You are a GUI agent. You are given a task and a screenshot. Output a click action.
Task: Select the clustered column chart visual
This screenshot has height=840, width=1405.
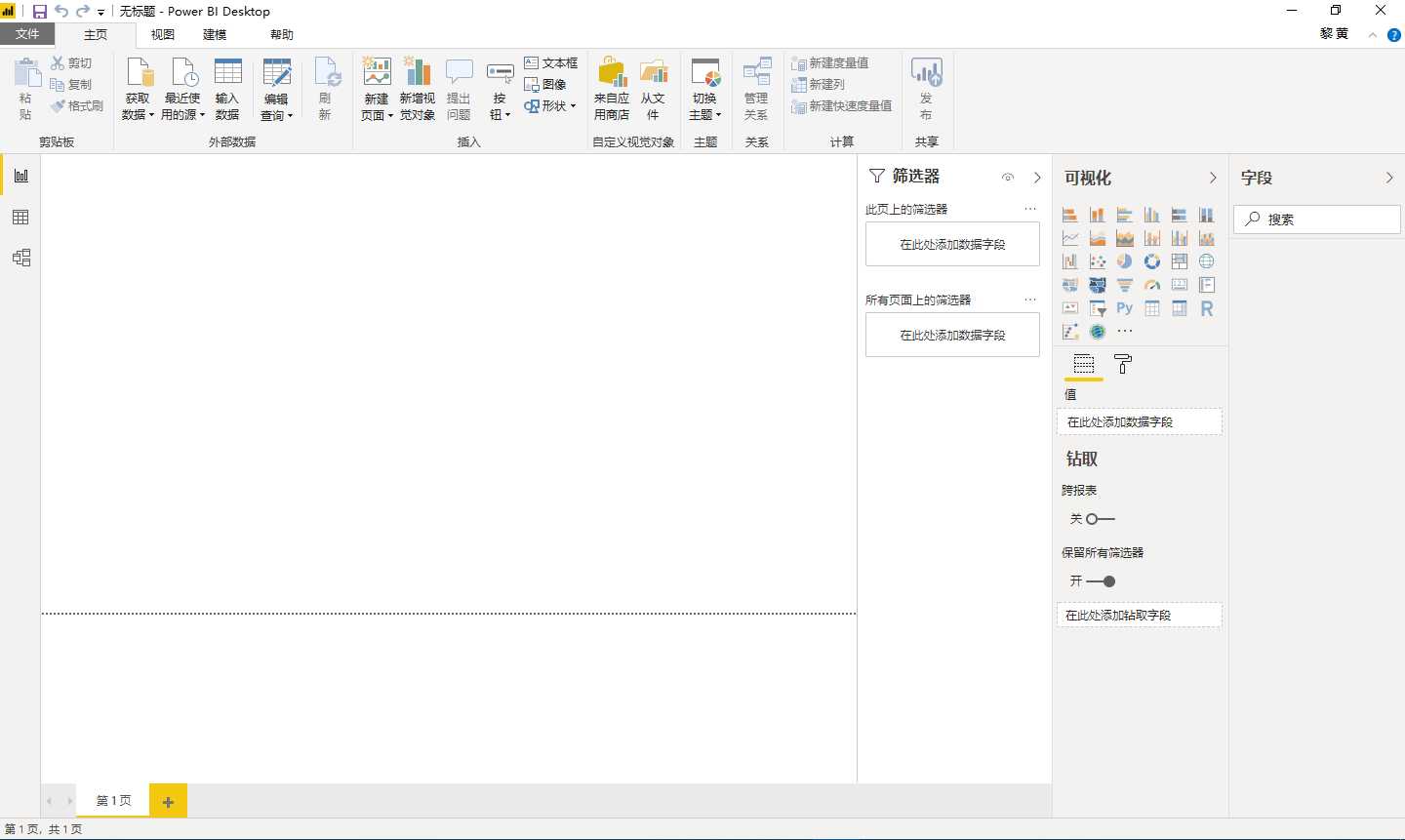(1152, 215)
